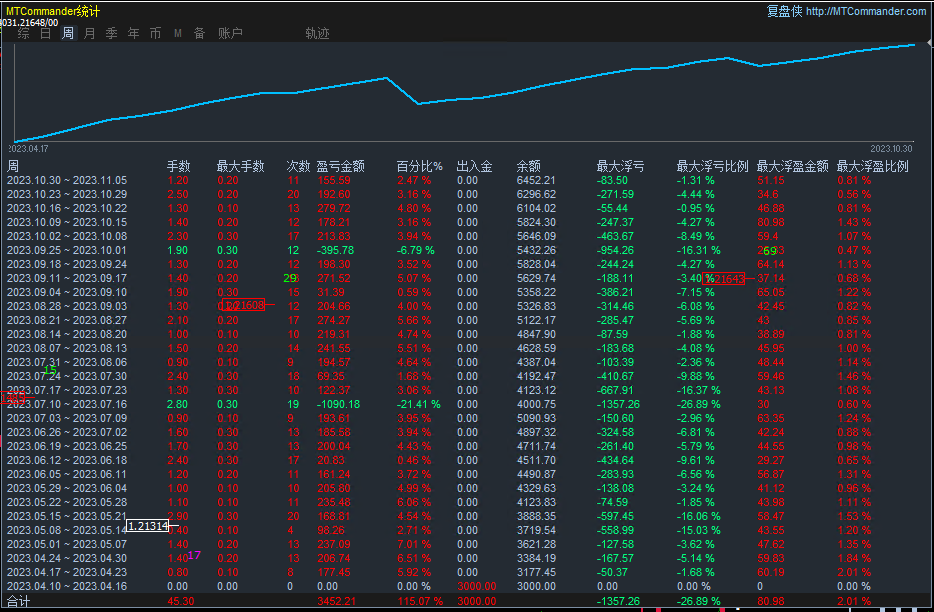Click the chart start date 2023.04.17
Screen dimensions: 934x612
(29, 149)
